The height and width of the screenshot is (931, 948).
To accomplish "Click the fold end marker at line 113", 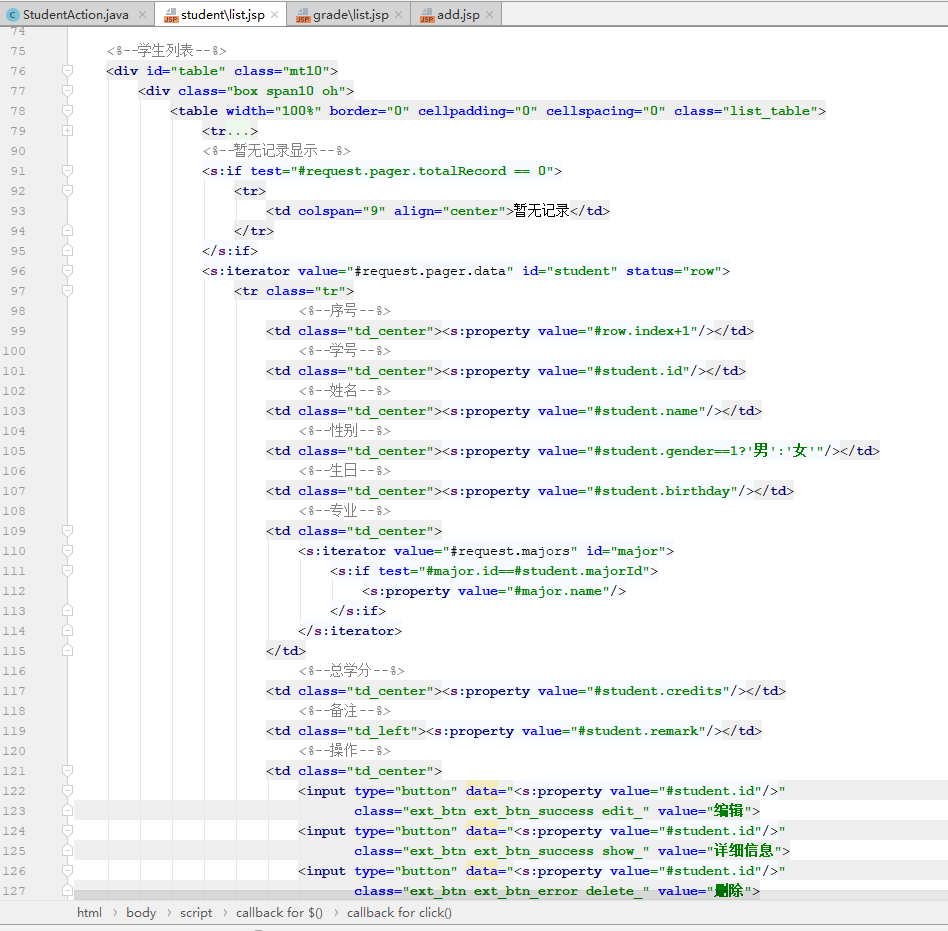I will (x=68, y=611).
